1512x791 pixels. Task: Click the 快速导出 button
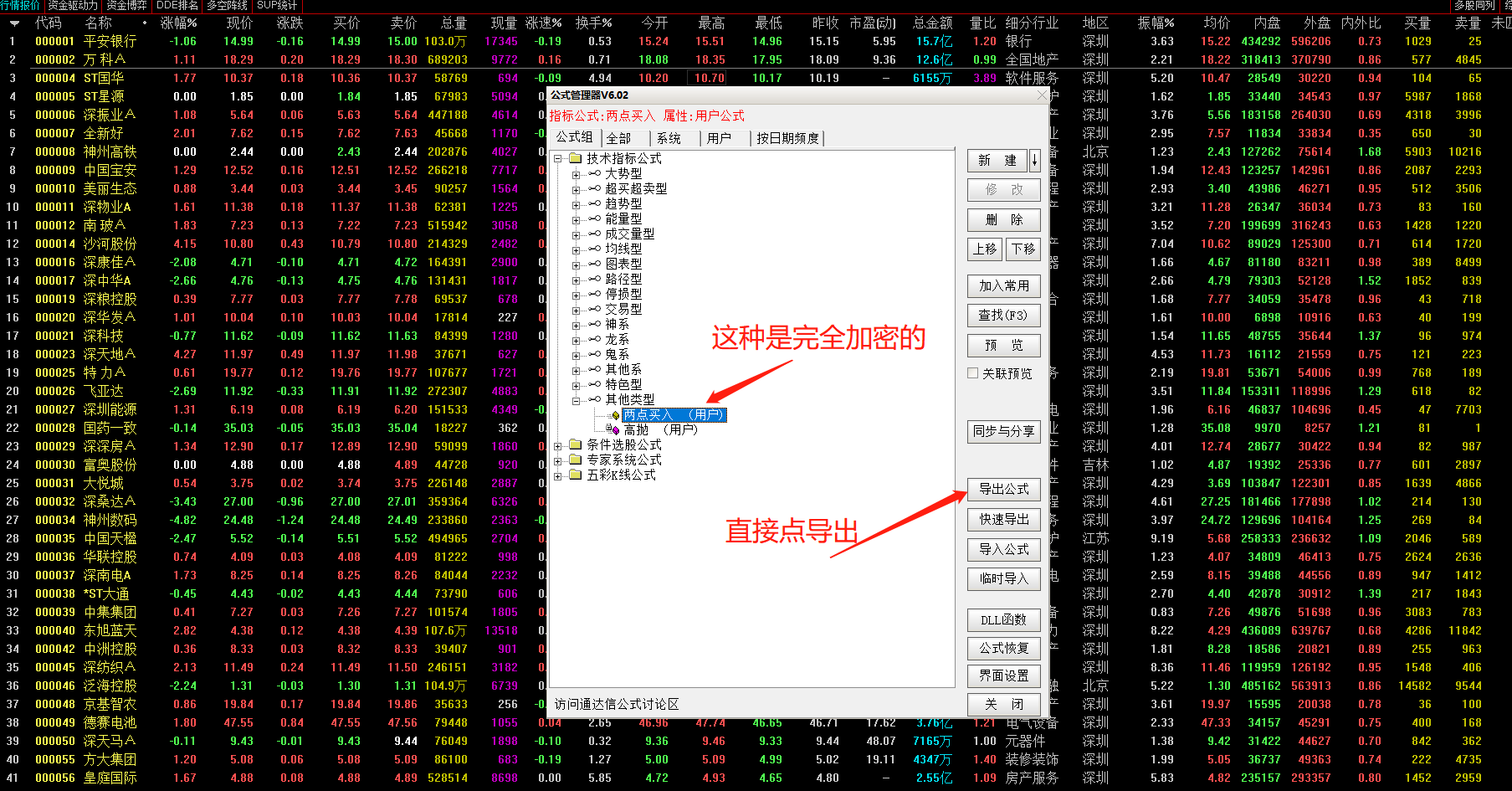tap(1004, 519)
